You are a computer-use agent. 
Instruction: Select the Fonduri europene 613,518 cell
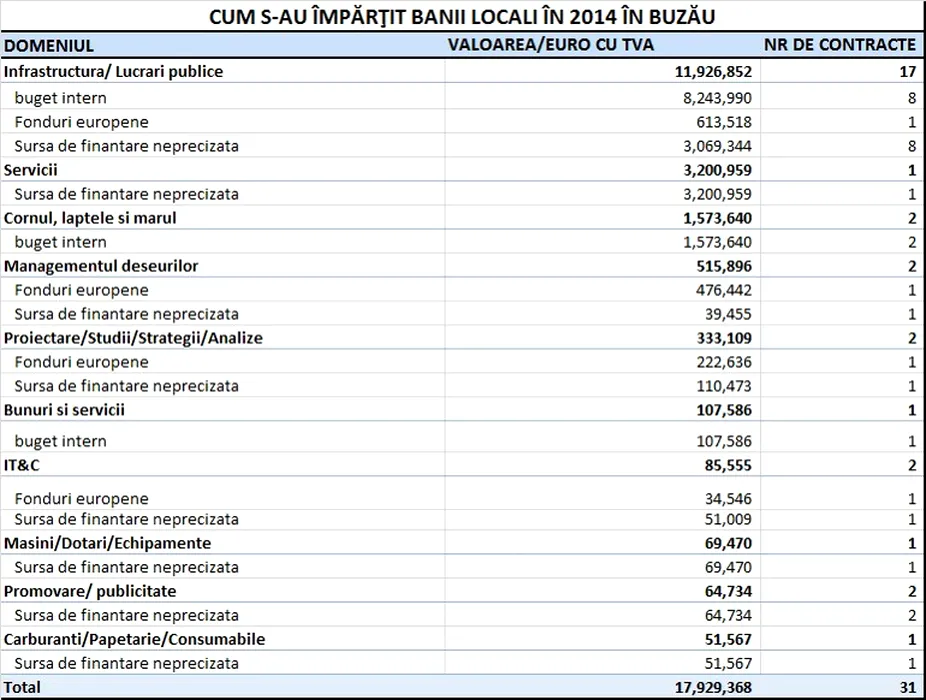point(724,122)
